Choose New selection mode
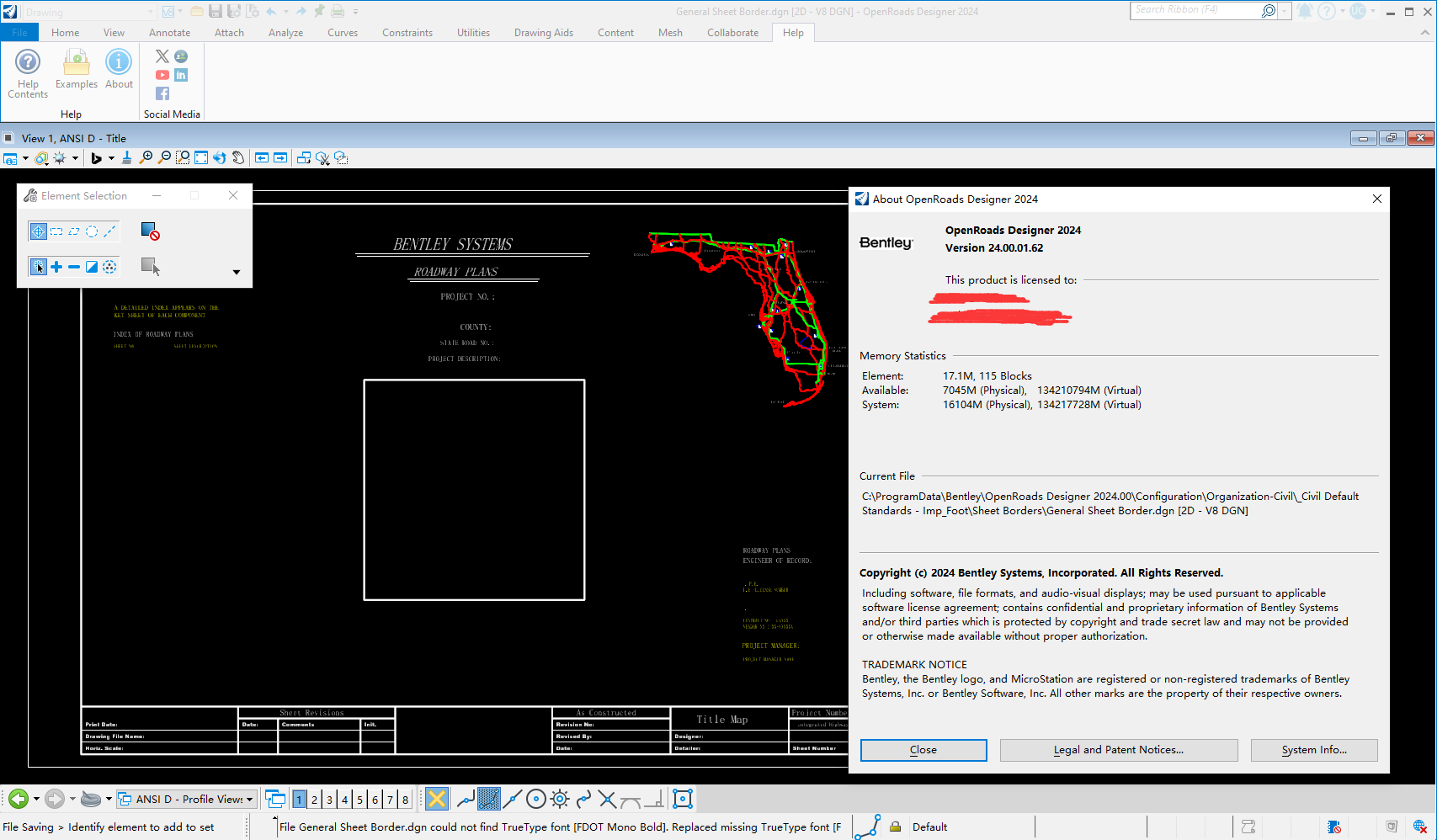The image size is (1437, 840). 38,267
